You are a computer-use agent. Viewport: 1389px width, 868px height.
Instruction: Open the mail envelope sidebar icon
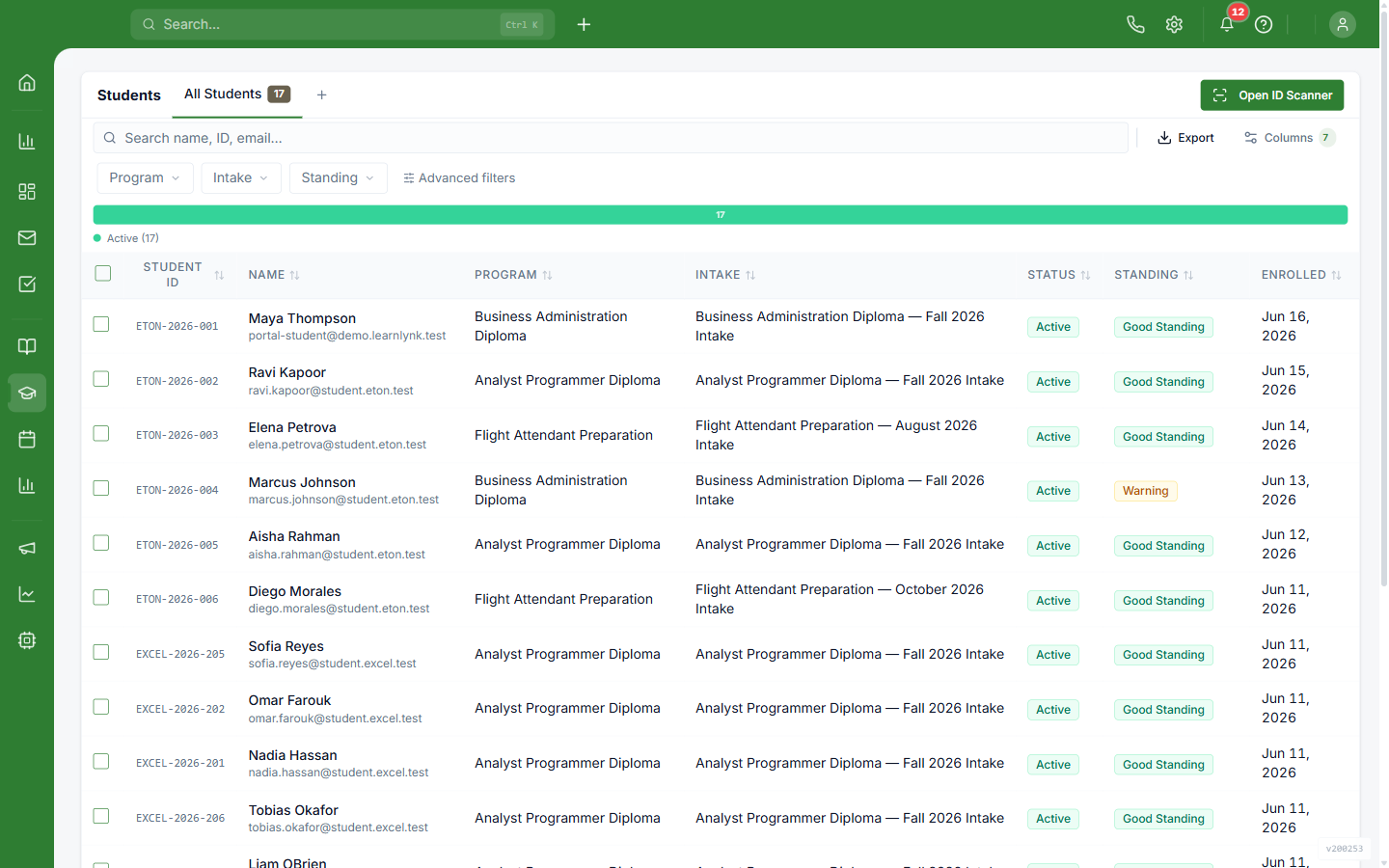27,237
